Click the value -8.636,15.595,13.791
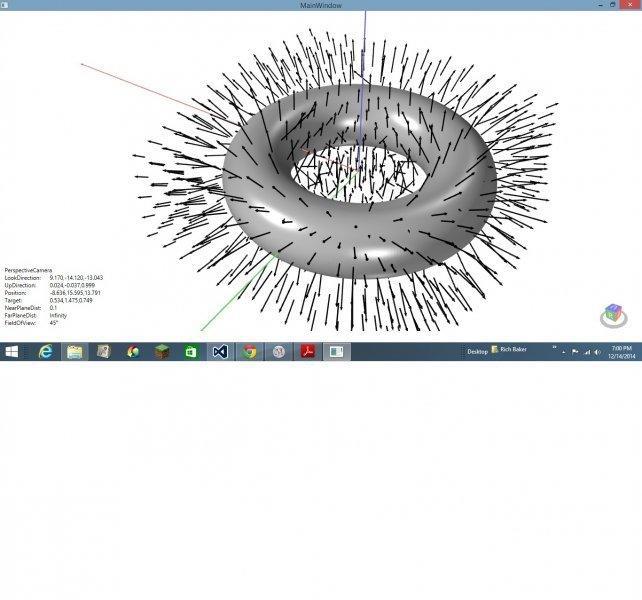 pos(75,293)
